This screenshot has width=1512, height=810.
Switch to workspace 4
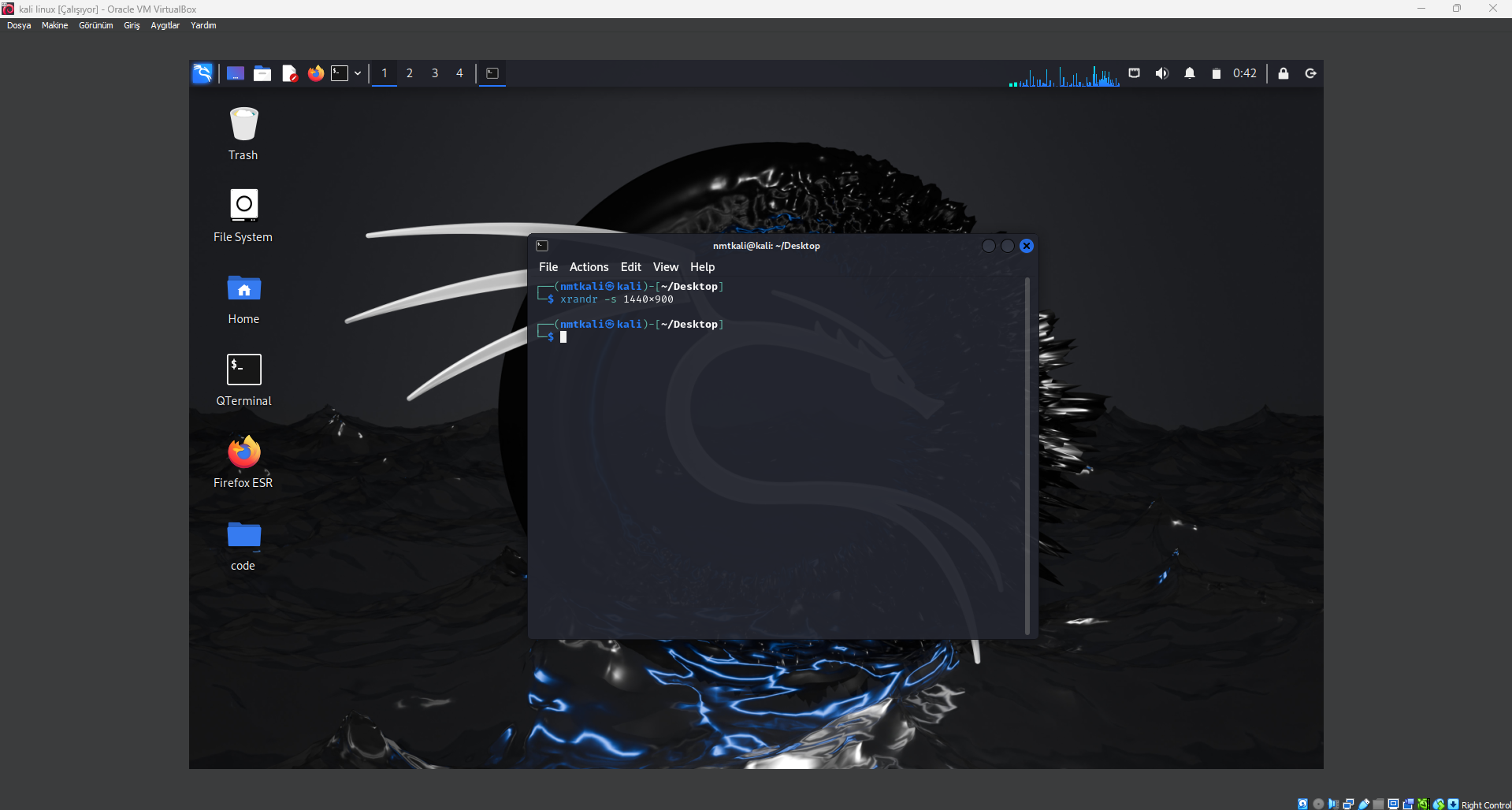coord(459,73)
